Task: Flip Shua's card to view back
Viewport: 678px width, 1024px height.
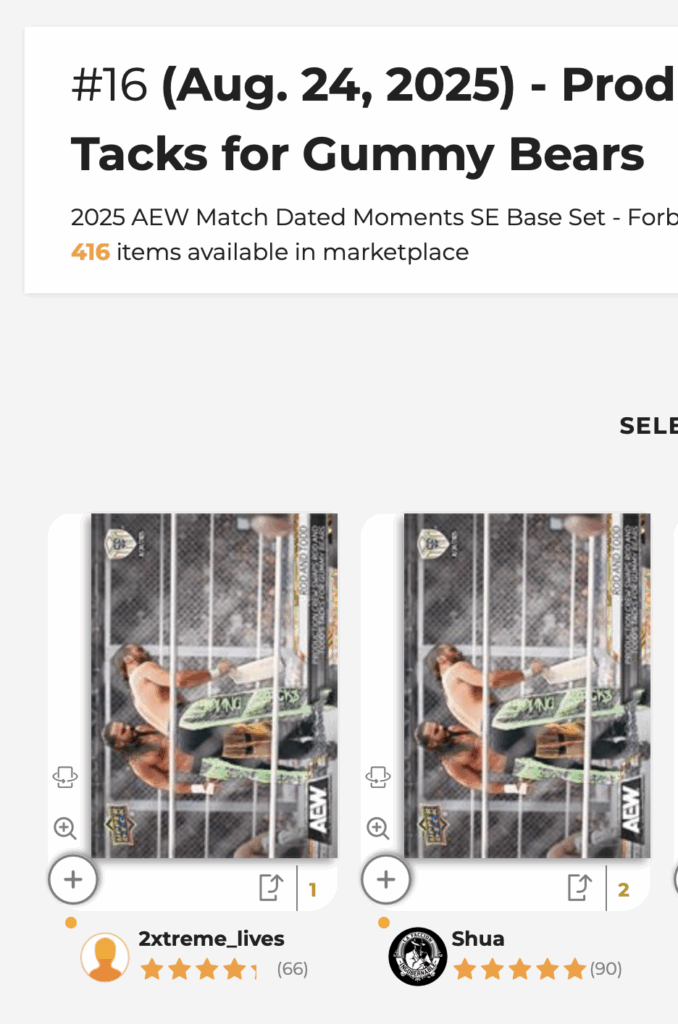Action: point(378,777)
